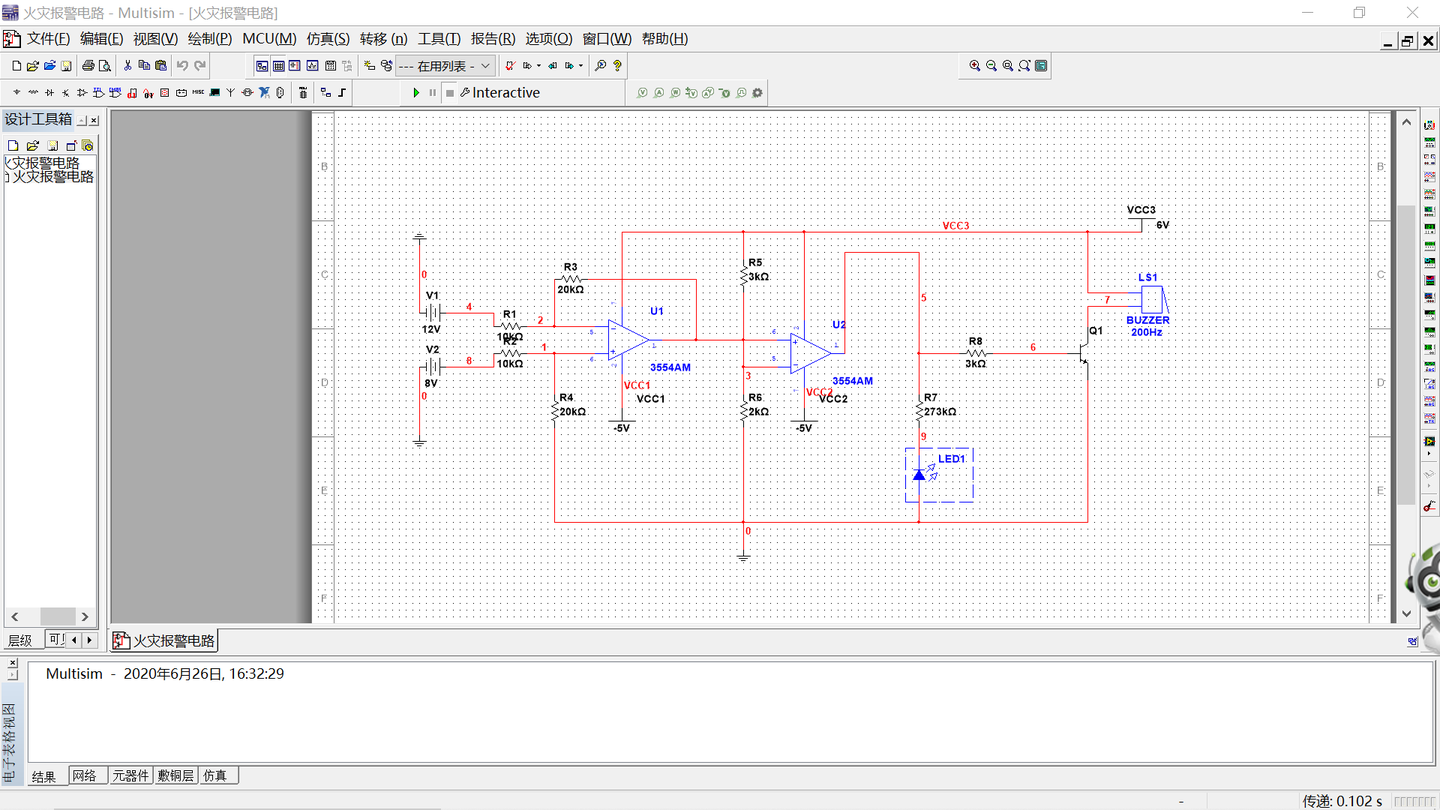Run simulation with green play button
Viewport: 1440px width, 810px height.
416,92
